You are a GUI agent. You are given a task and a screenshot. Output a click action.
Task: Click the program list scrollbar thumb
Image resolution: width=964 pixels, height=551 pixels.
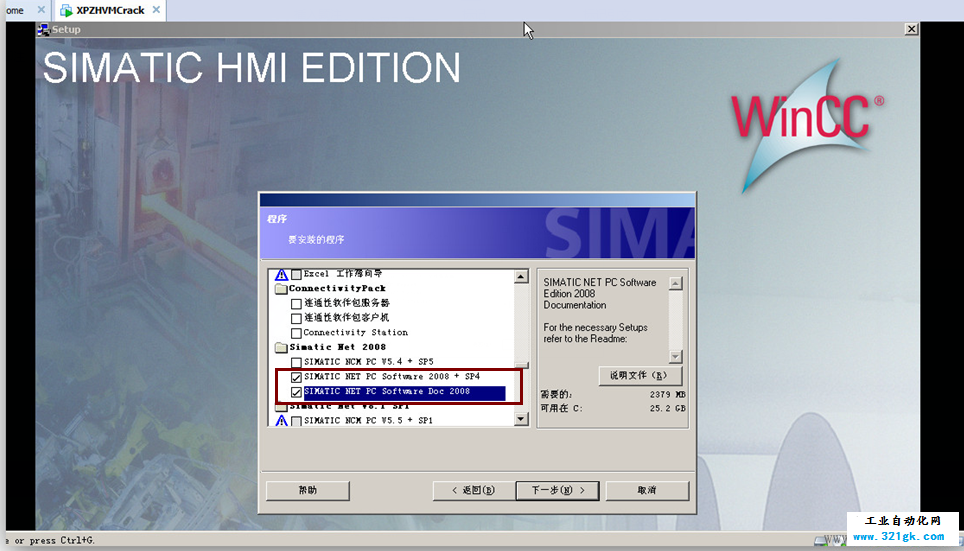pos(521,367)
